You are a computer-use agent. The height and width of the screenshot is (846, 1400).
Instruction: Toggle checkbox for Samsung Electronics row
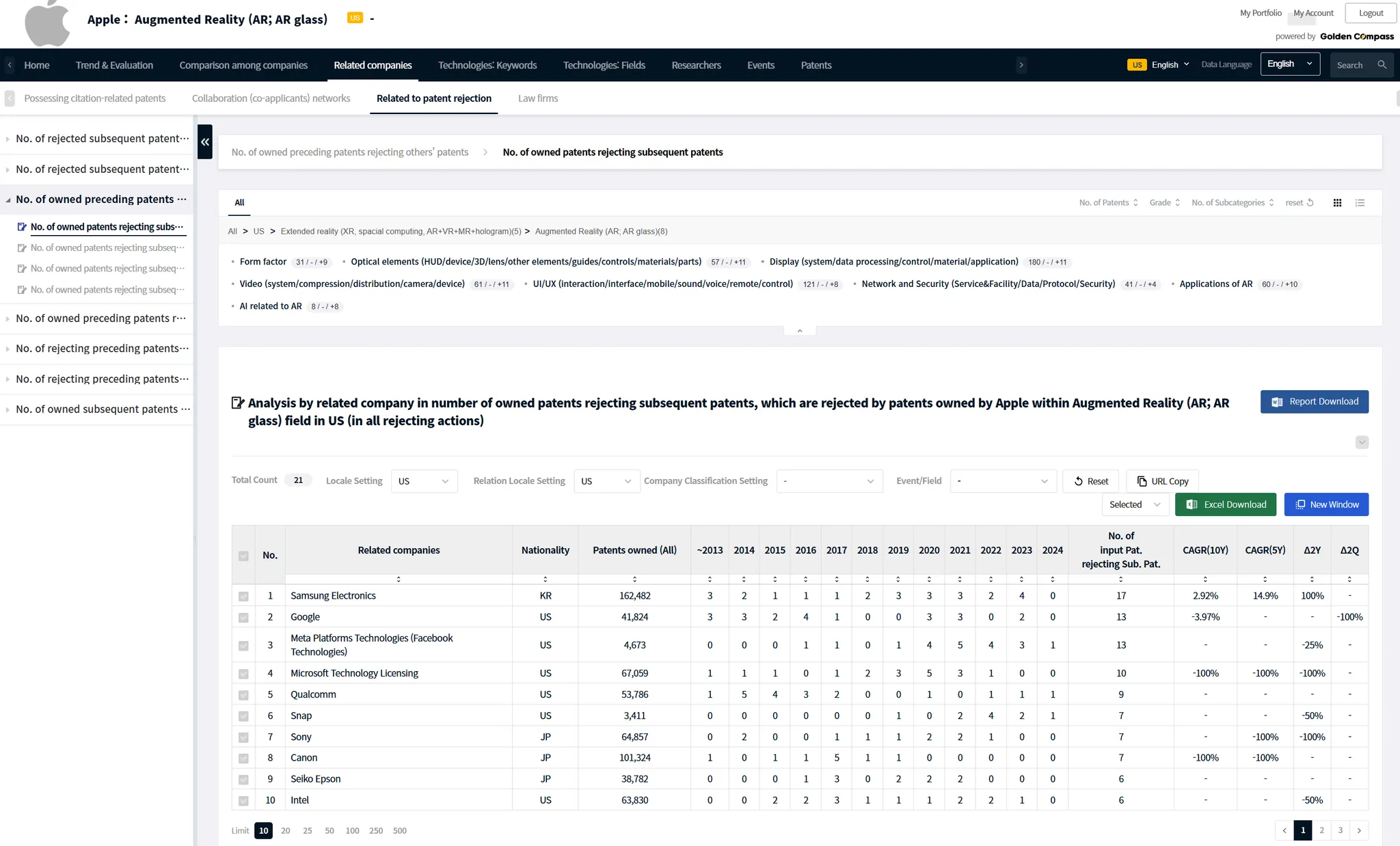click(243, 597)
